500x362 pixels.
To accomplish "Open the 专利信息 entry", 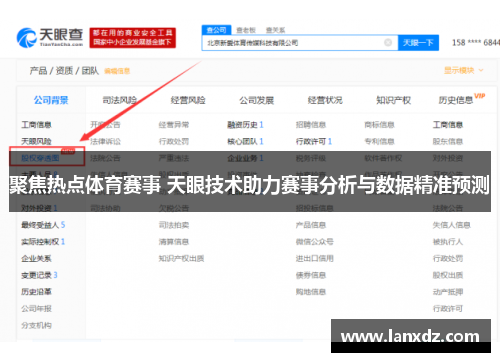I will coord(379,141).
